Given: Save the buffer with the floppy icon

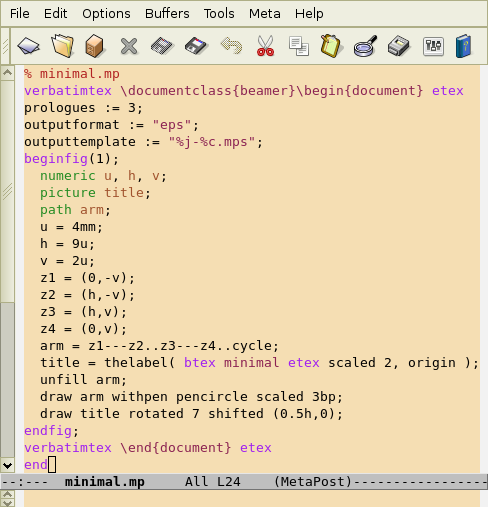Looking at the screenshot, I should click(x=162, y=46).
